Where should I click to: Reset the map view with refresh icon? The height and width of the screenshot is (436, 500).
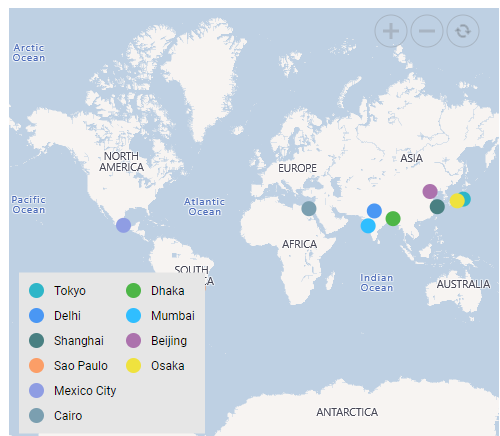pyautogui.click(x=463, y=31)
